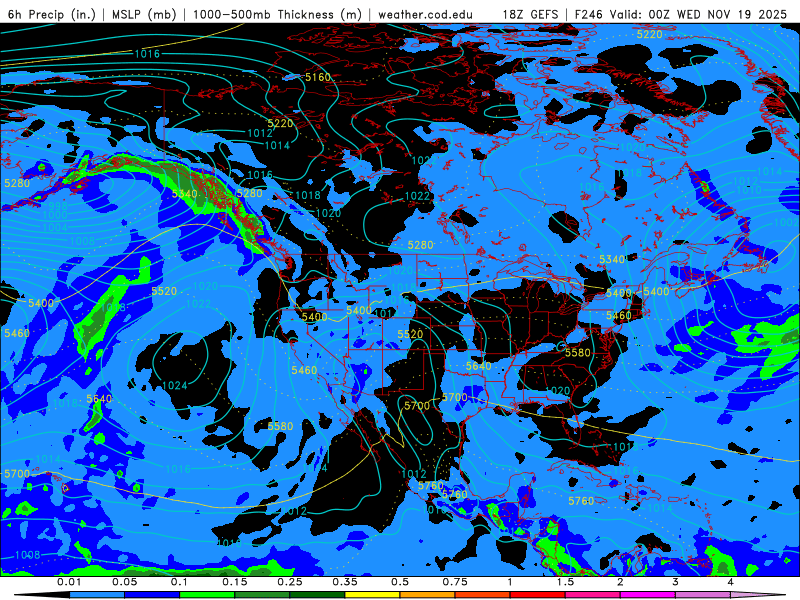Pick the light blue 0.01–0.05 legend swatch
This screenshot has height=600, width=800.
coord(97,595)
